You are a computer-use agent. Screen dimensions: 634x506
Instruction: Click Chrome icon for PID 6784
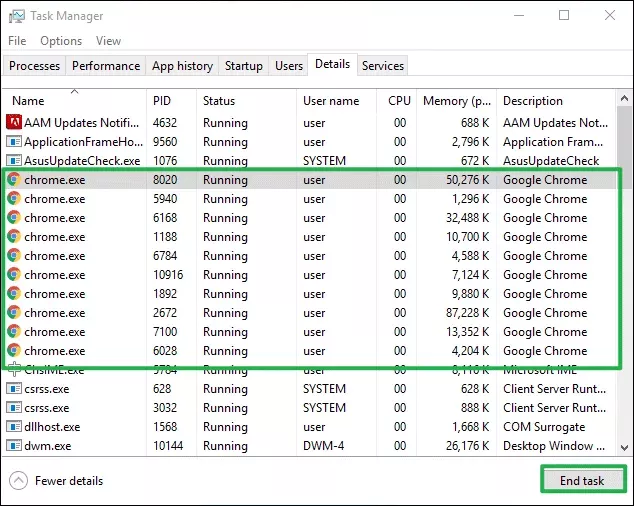[x=14, y=255]
